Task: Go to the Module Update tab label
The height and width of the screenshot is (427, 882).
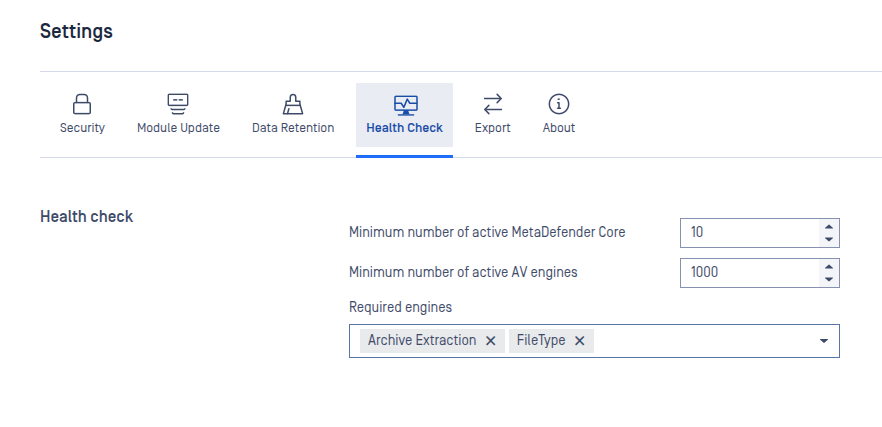Action: pos(178,128)
